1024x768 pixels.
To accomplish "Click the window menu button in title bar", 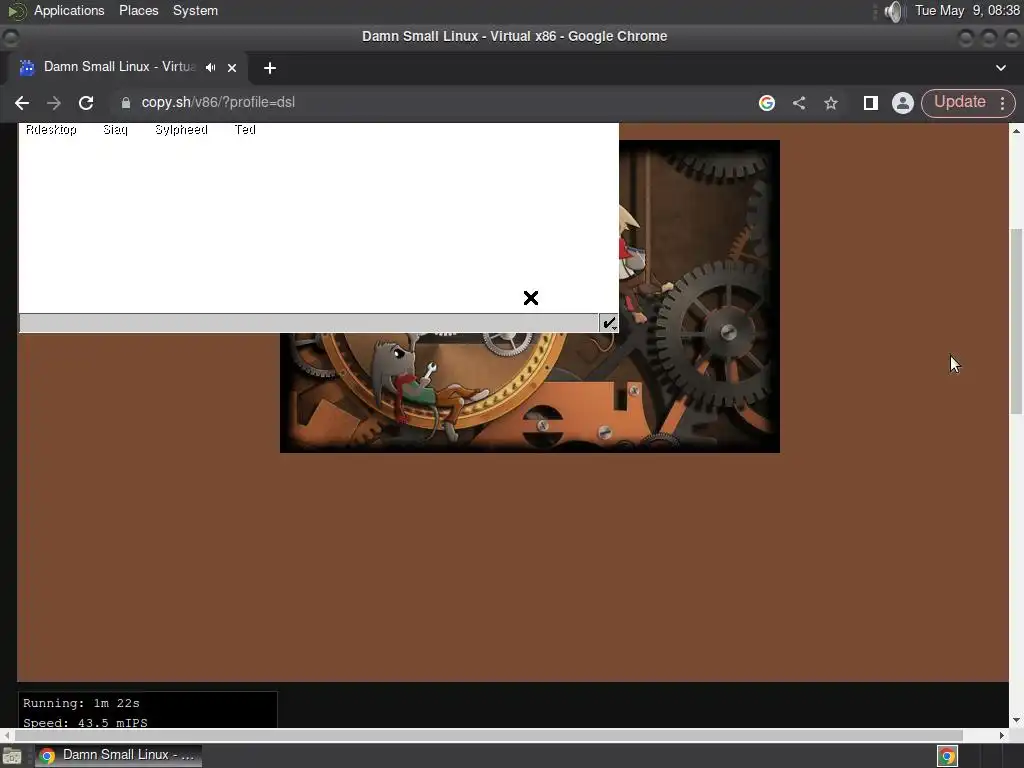I will pos(10,37).
